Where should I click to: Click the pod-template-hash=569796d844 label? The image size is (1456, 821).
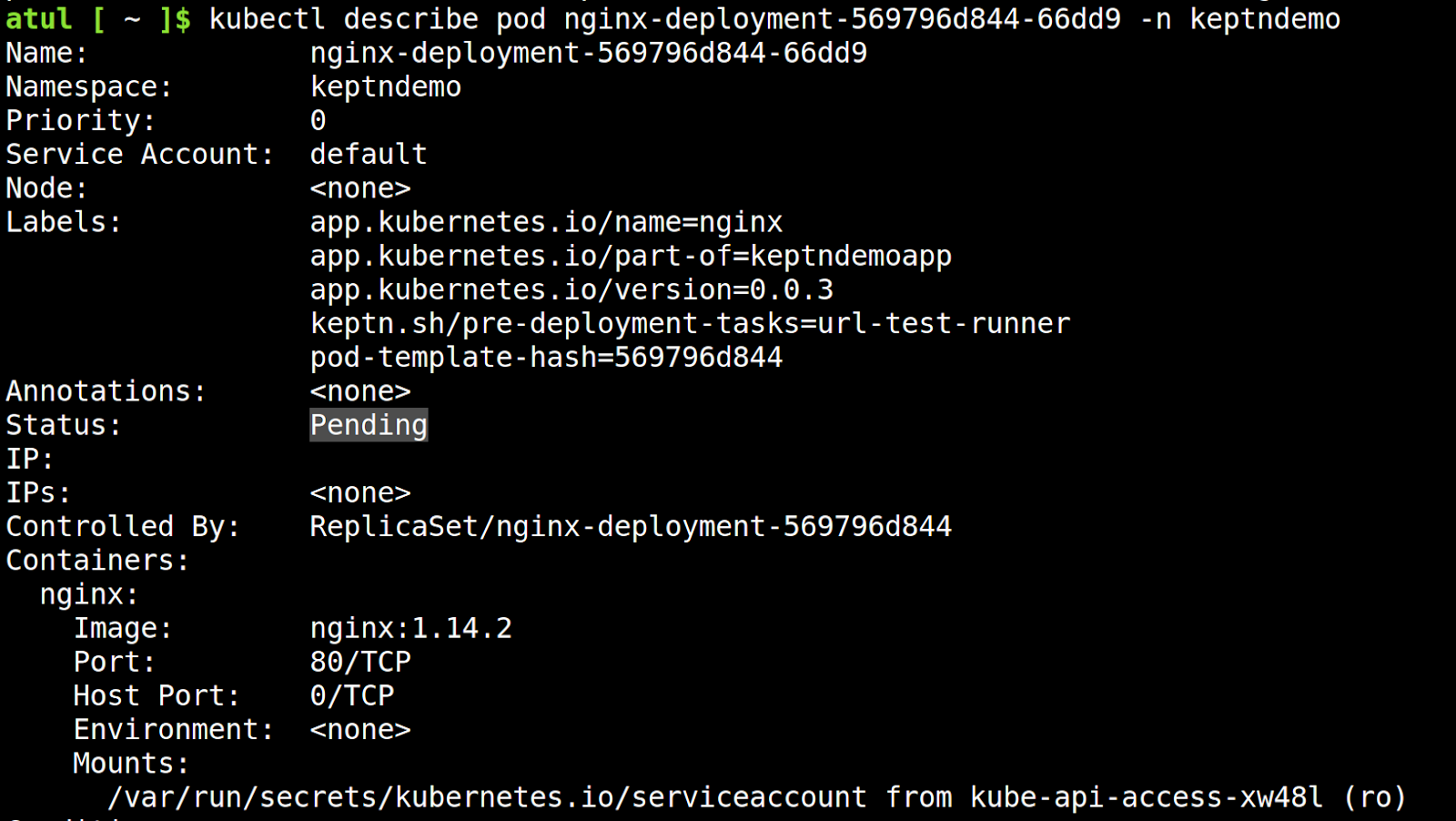(x=546, y=357)
